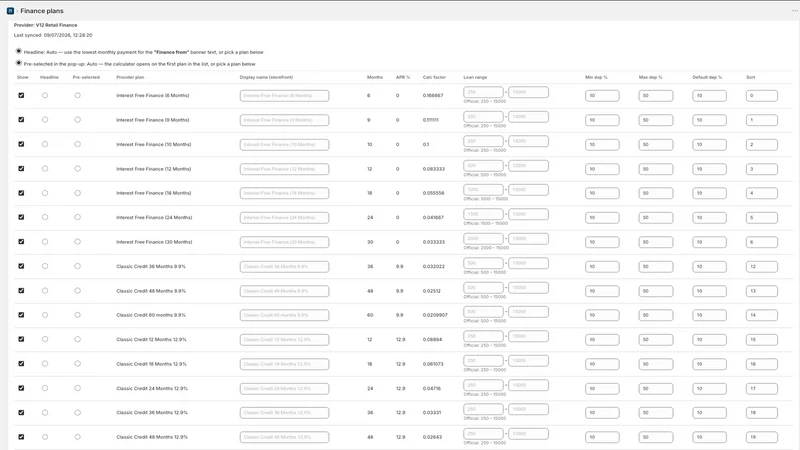Edit minimum loan for Interest Free Finance (9 Months)

click(x=483, y=117)
